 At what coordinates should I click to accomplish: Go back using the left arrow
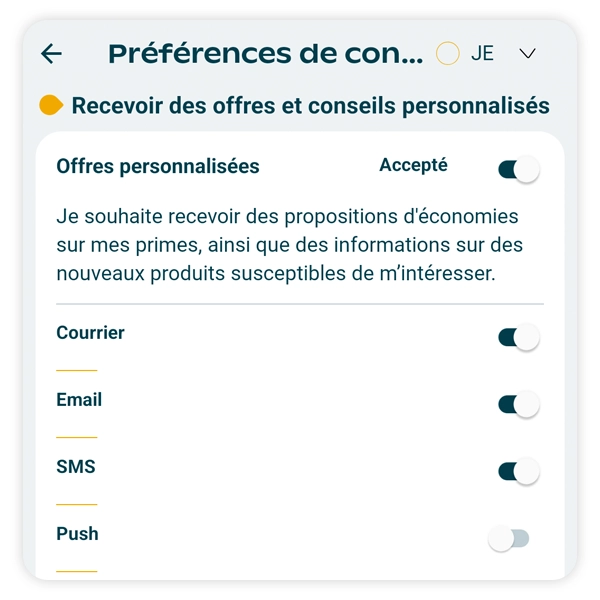51,54
